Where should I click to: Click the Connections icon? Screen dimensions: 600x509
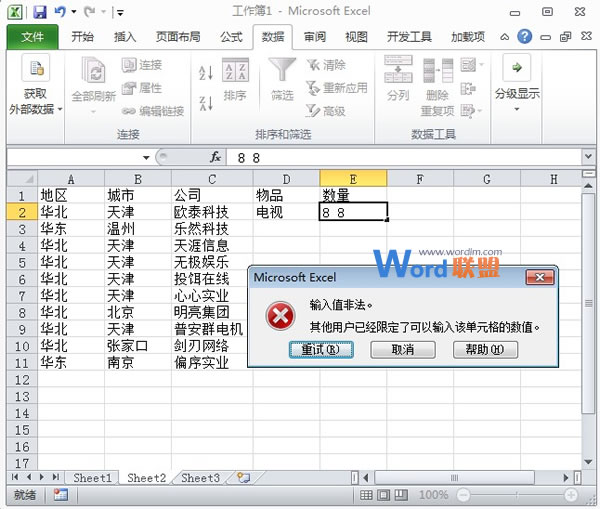129,65
